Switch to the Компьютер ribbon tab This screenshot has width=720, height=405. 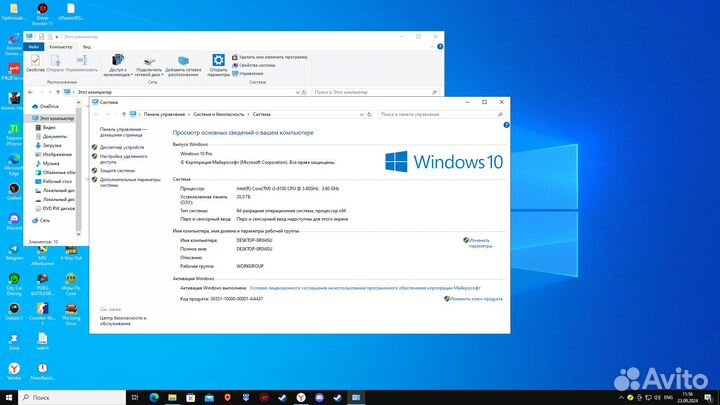tap(61, 47)
